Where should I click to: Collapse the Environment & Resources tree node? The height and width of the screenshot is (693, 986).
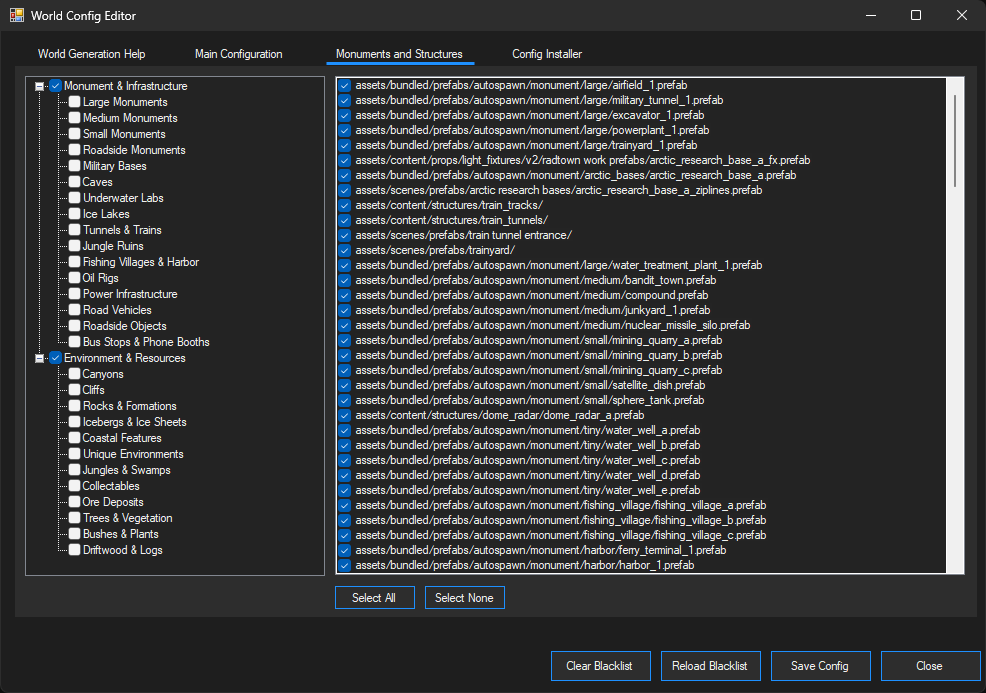click(x=38, y=357)
